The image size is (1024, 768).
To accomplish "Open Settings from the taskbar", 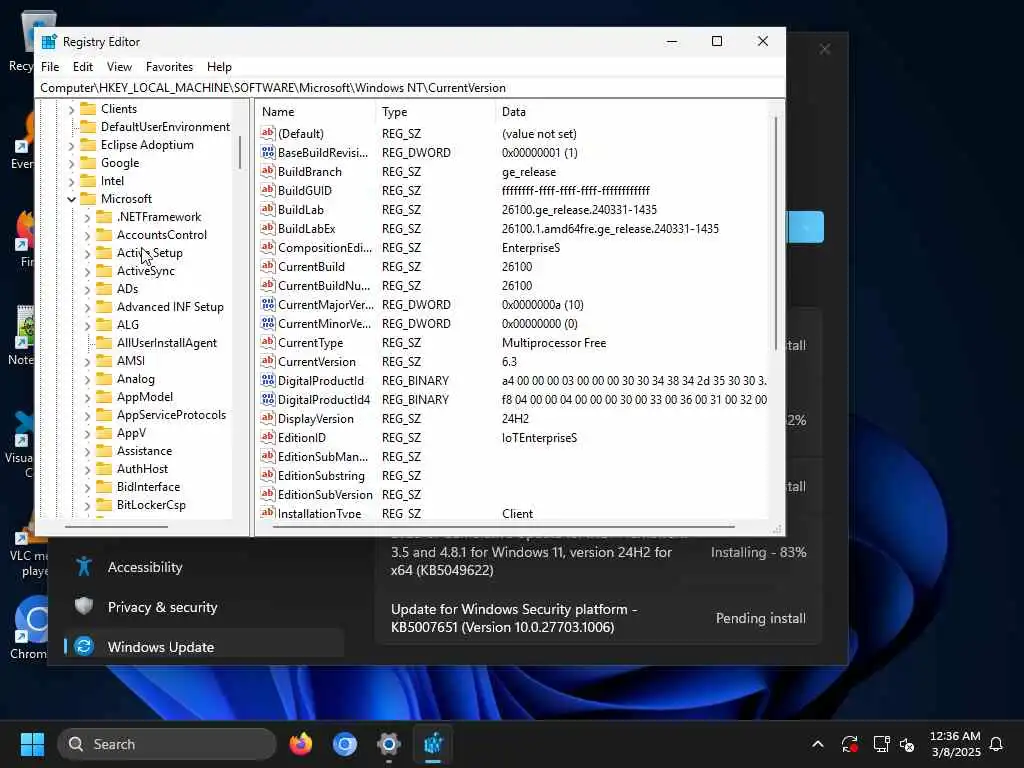I will (x=389, y=744).
